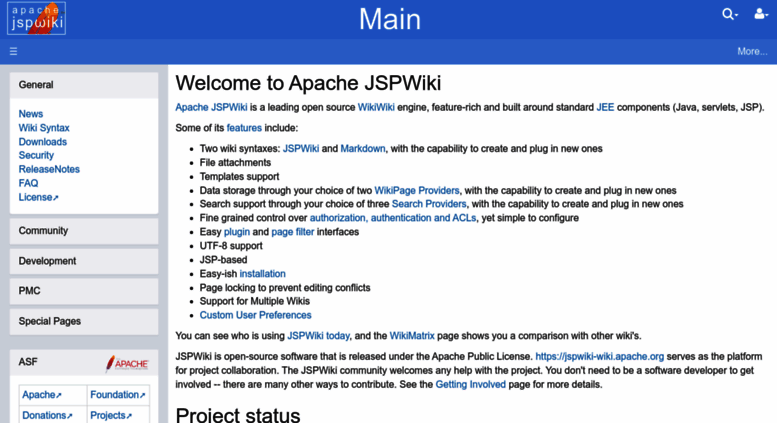
Task: Open the installation link
Action: coord(263,274)
